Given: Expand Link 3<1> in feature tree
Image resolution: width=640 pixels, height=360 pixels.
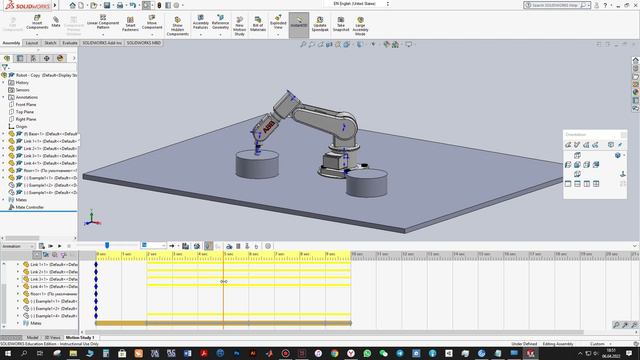Looking at the screenshot, I should (x=4, y=156).
